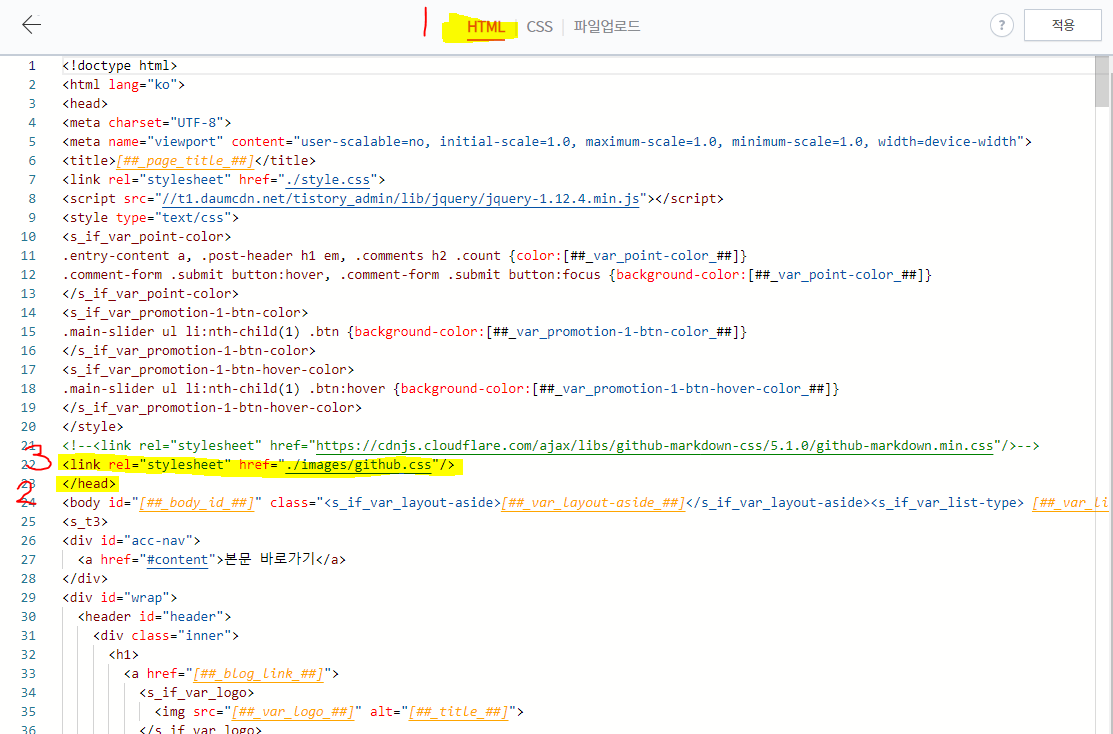Click the [##_blog_link_##] placeholder

[258, 673]
